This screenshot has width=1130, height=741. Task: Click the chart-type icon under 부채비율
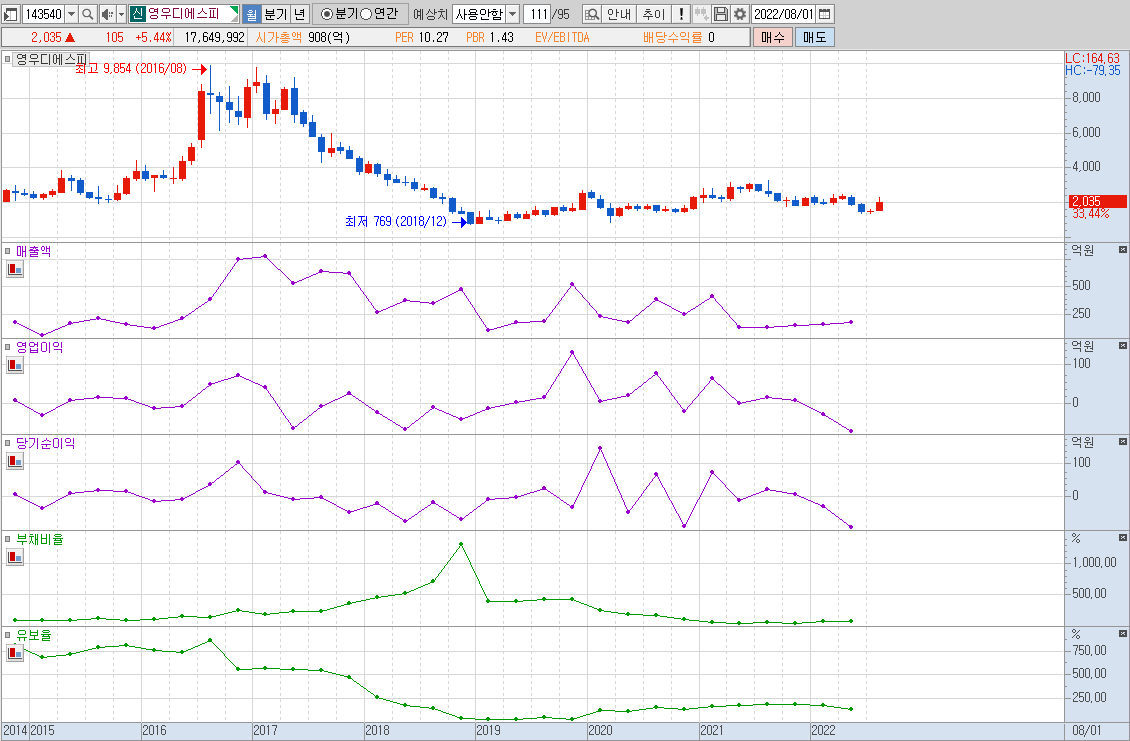pos(15,557)
